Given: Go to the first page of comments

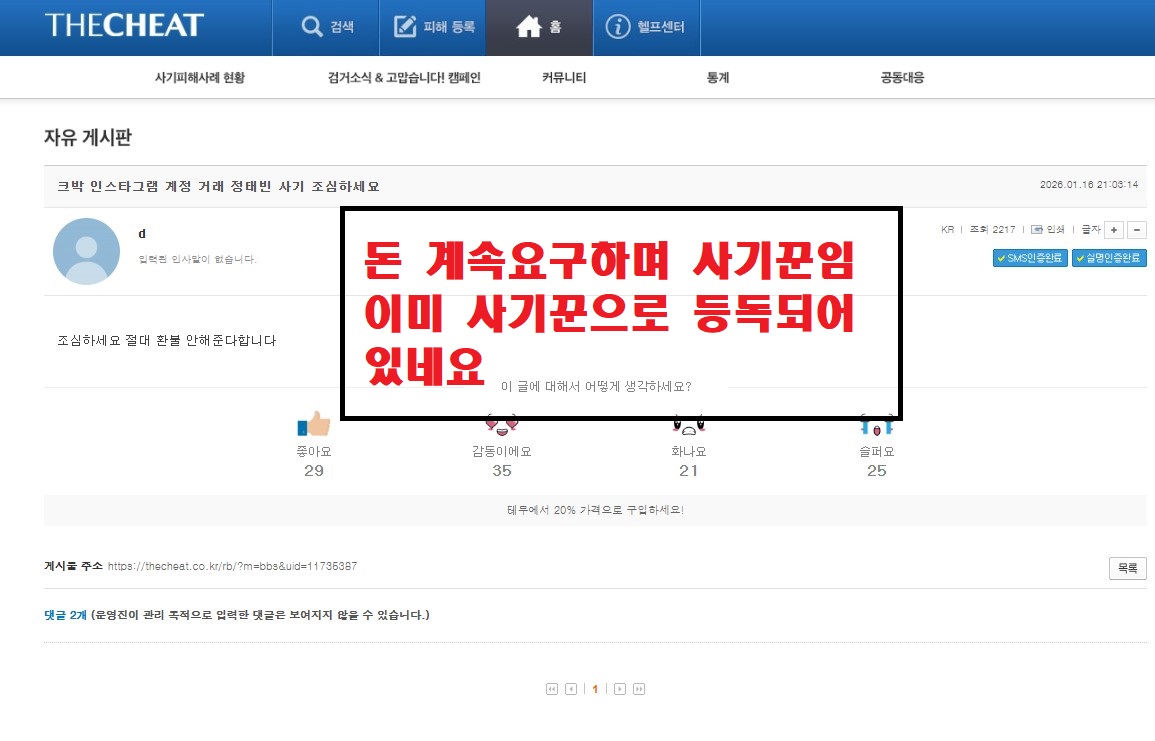Looking at the screenshot, I should [x=551, y=689].
